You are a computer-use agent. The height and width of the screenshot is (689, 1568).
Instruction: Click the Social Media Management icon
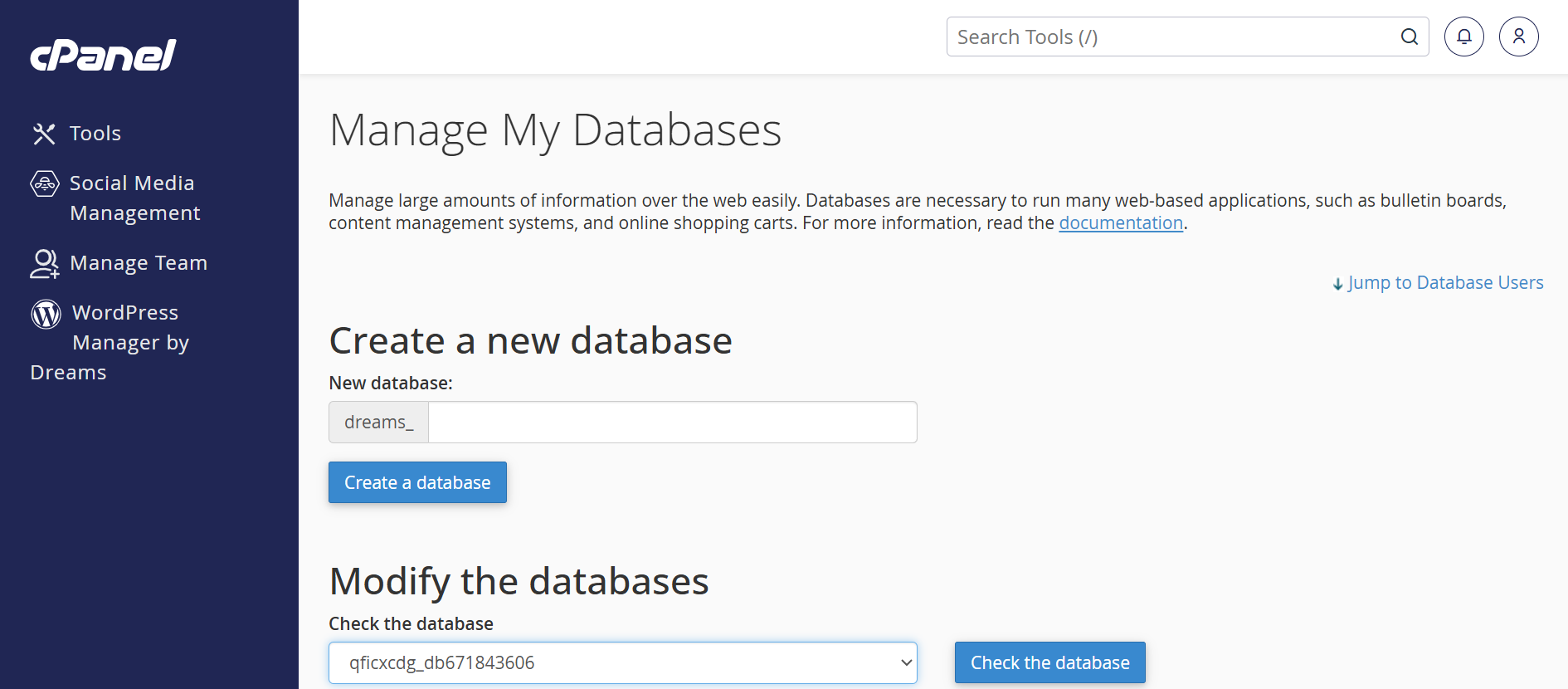click(45, 183)
